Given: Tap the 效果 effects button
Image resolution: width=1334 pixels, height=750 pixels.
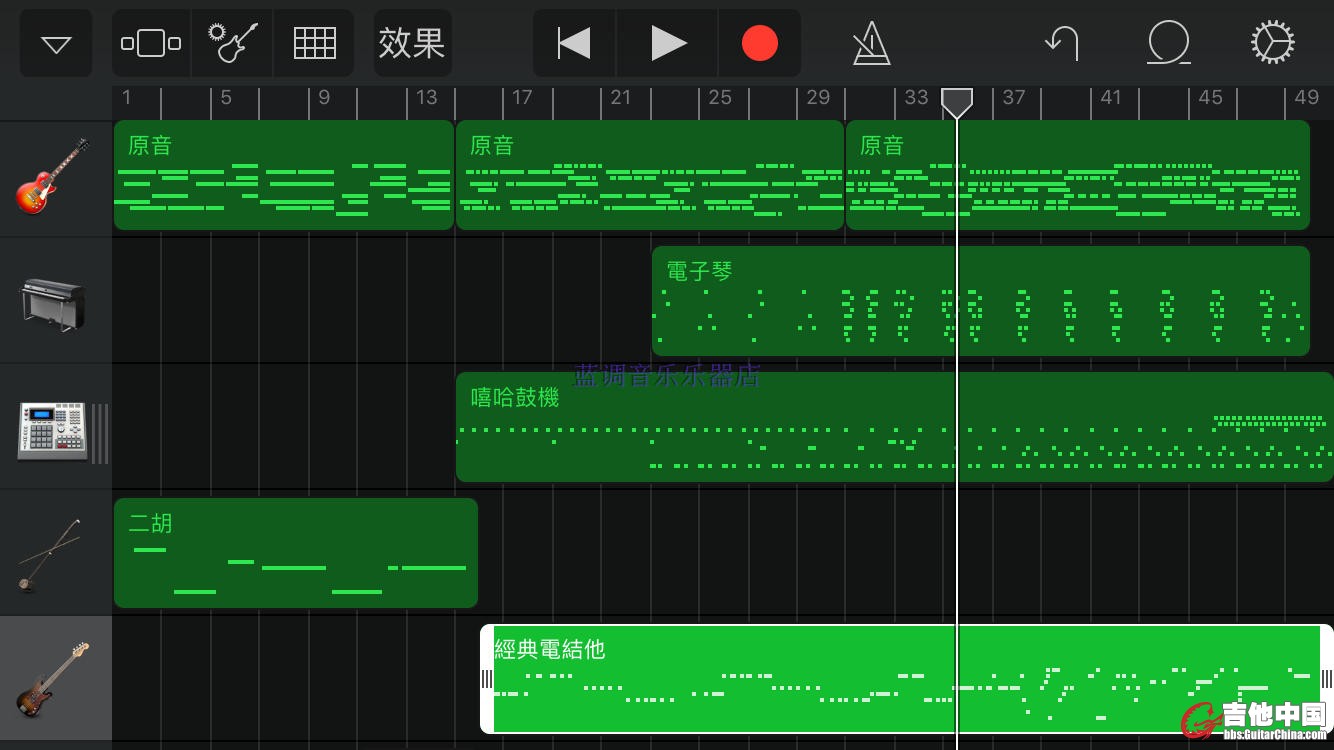Looking at the screenshot, I should [x=412, y=44].
